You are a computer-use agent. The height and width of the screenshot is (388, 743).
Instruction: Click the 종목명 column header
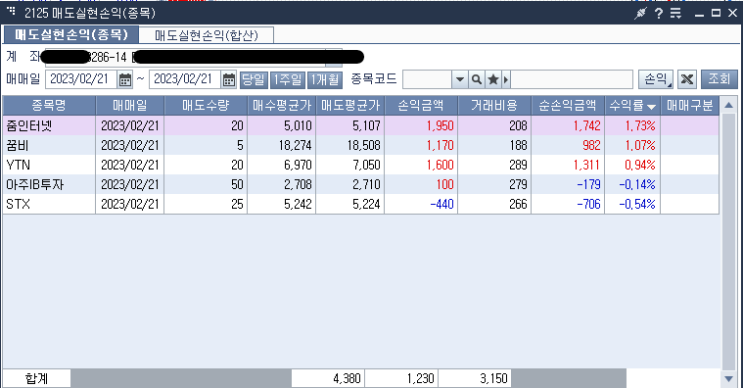49,106
